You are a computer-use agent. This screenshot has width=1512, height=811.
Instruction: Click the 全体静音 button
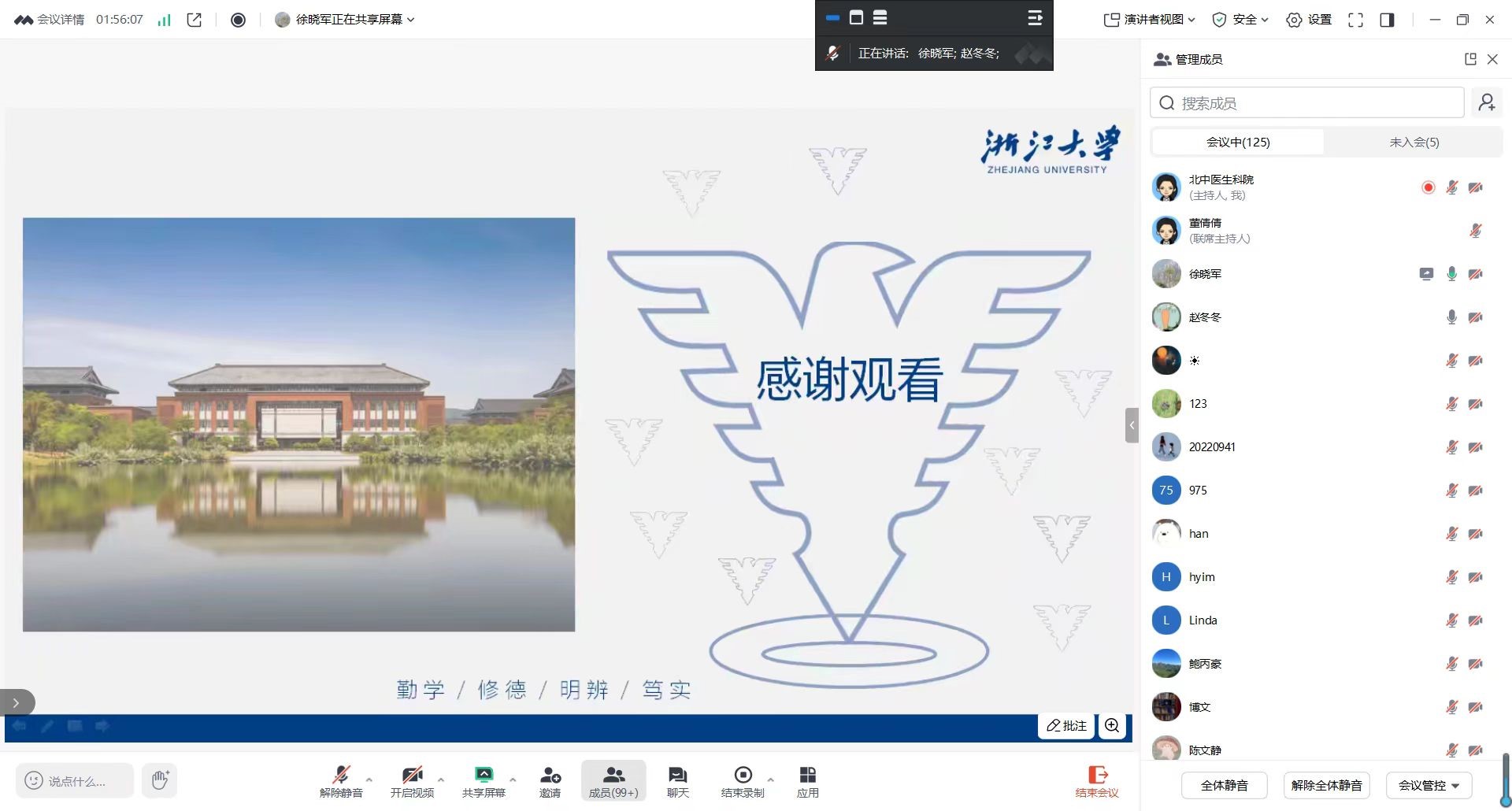point(1224,785)
